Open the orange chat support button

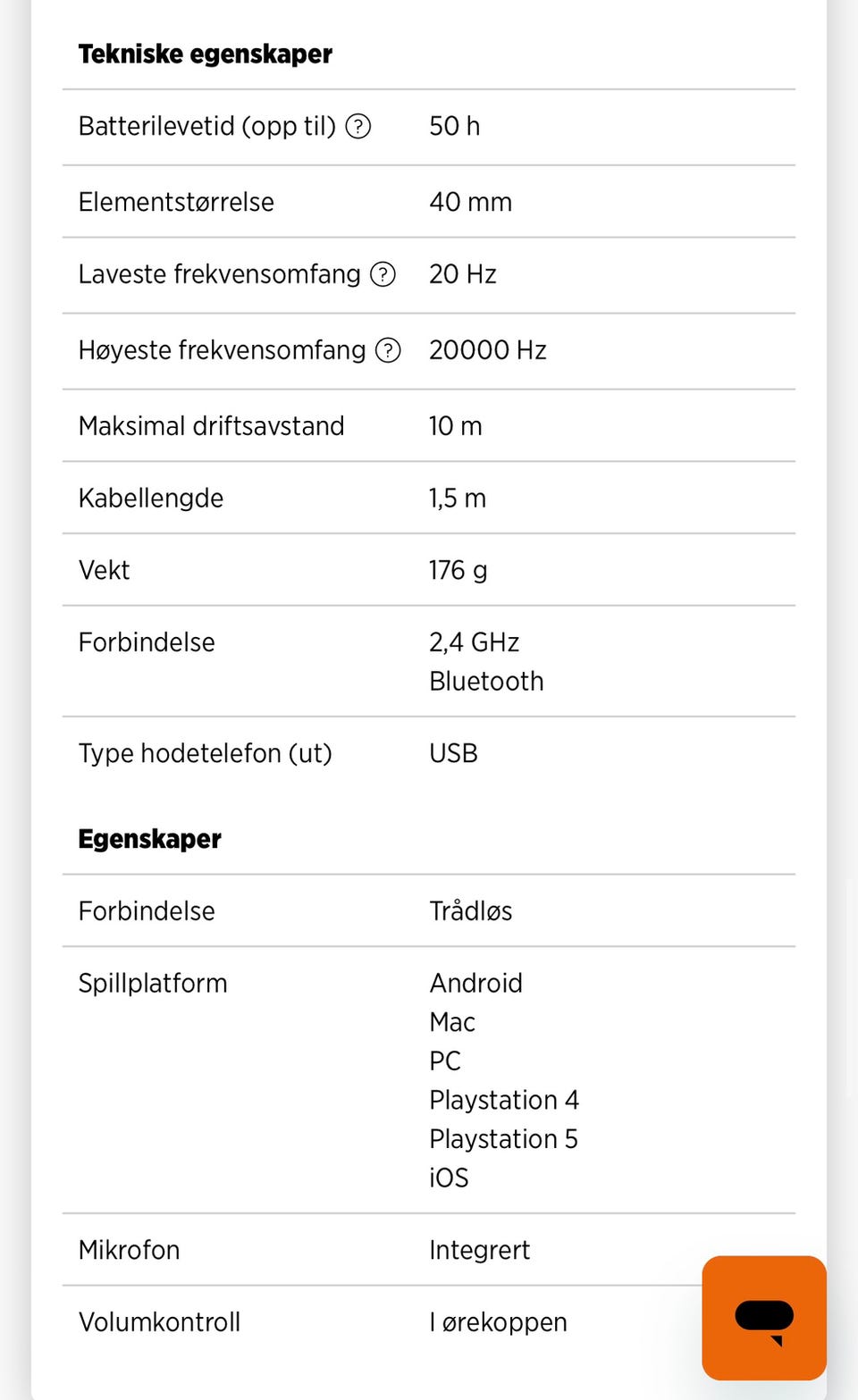pos(763,1317)
